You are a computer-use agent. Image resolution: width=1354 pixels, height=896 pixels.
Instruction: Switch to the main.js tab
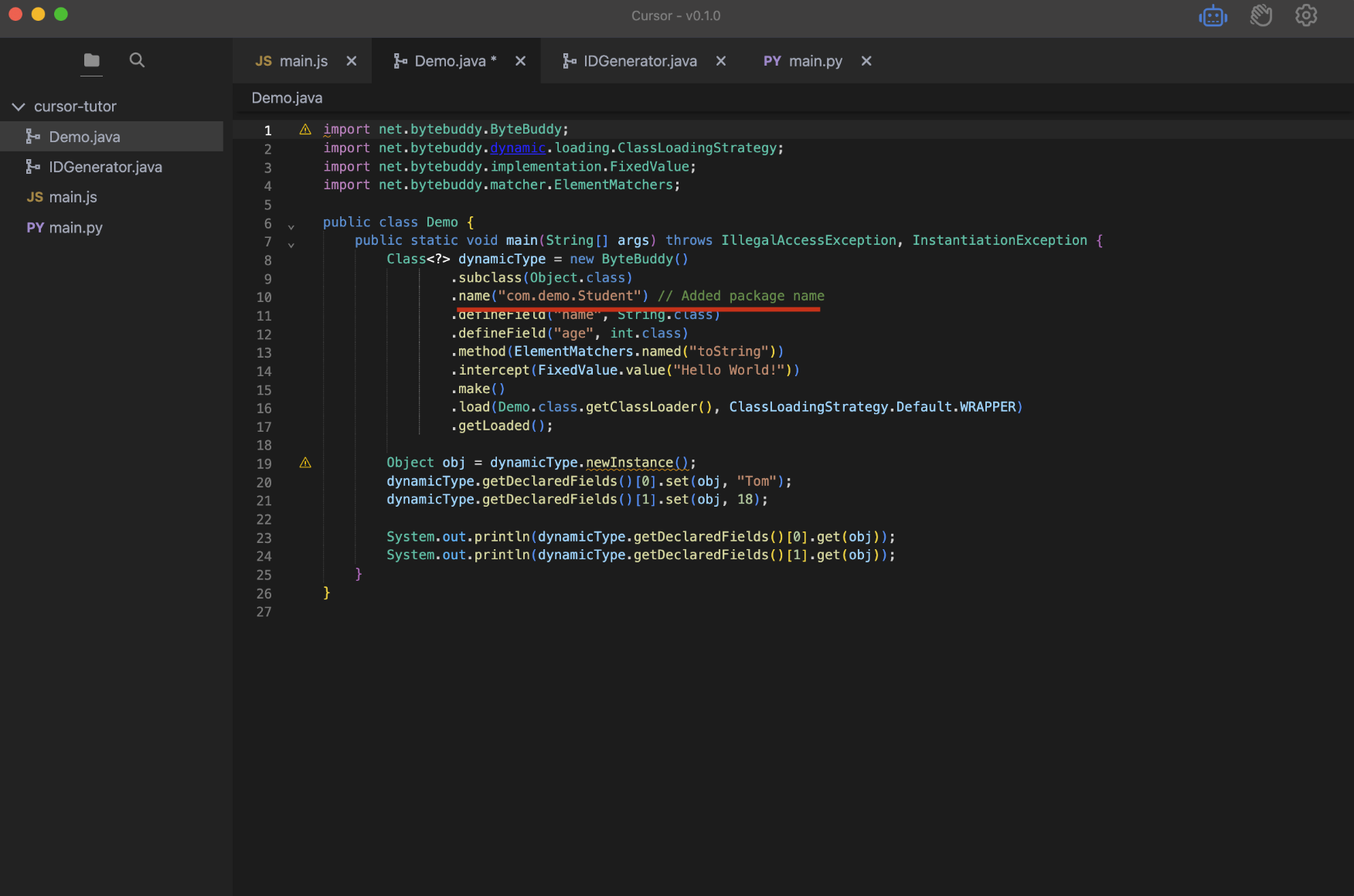(302, 61)
